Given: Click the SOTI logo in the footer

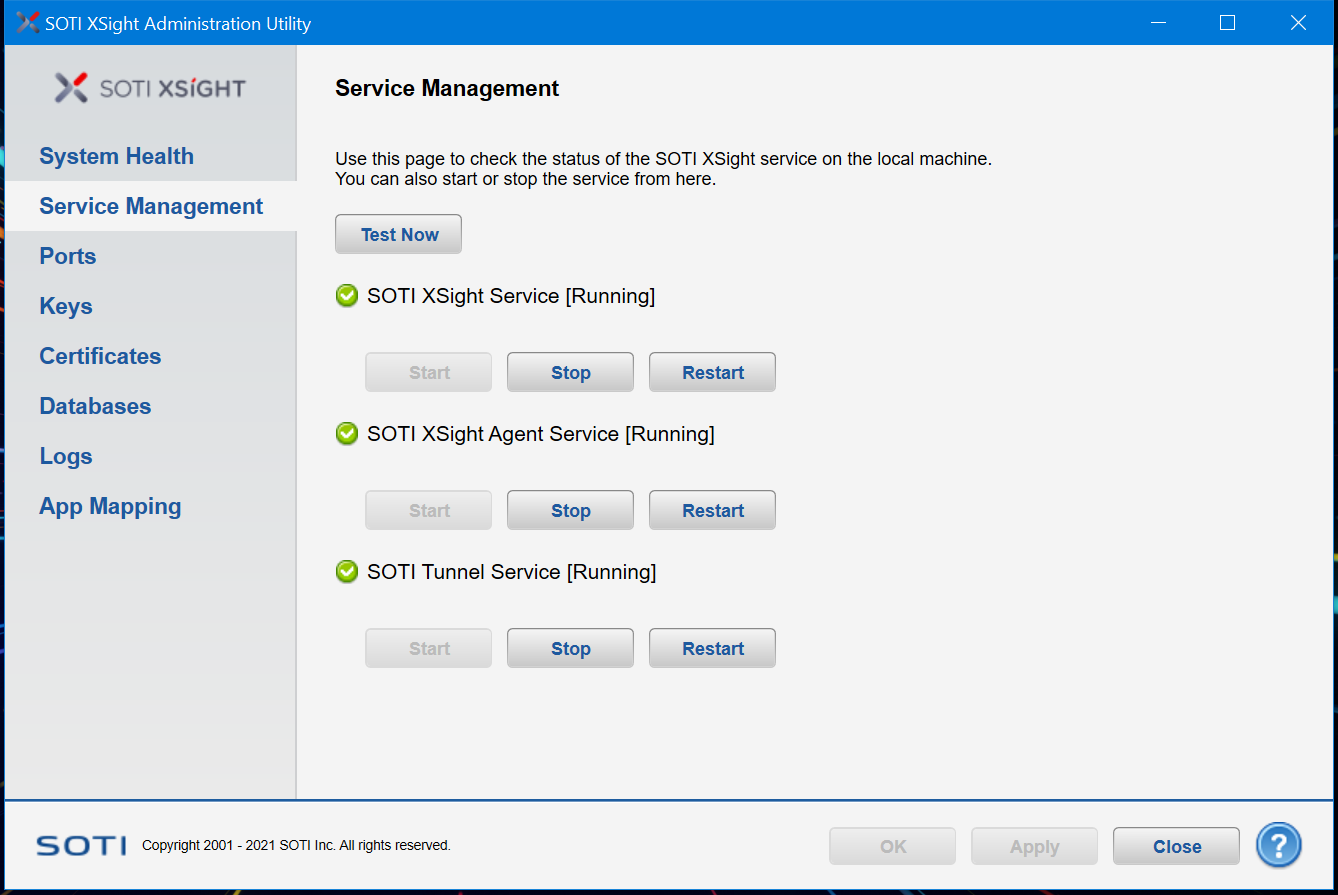Looking at the screenshot, I should (x=81, y=846).
